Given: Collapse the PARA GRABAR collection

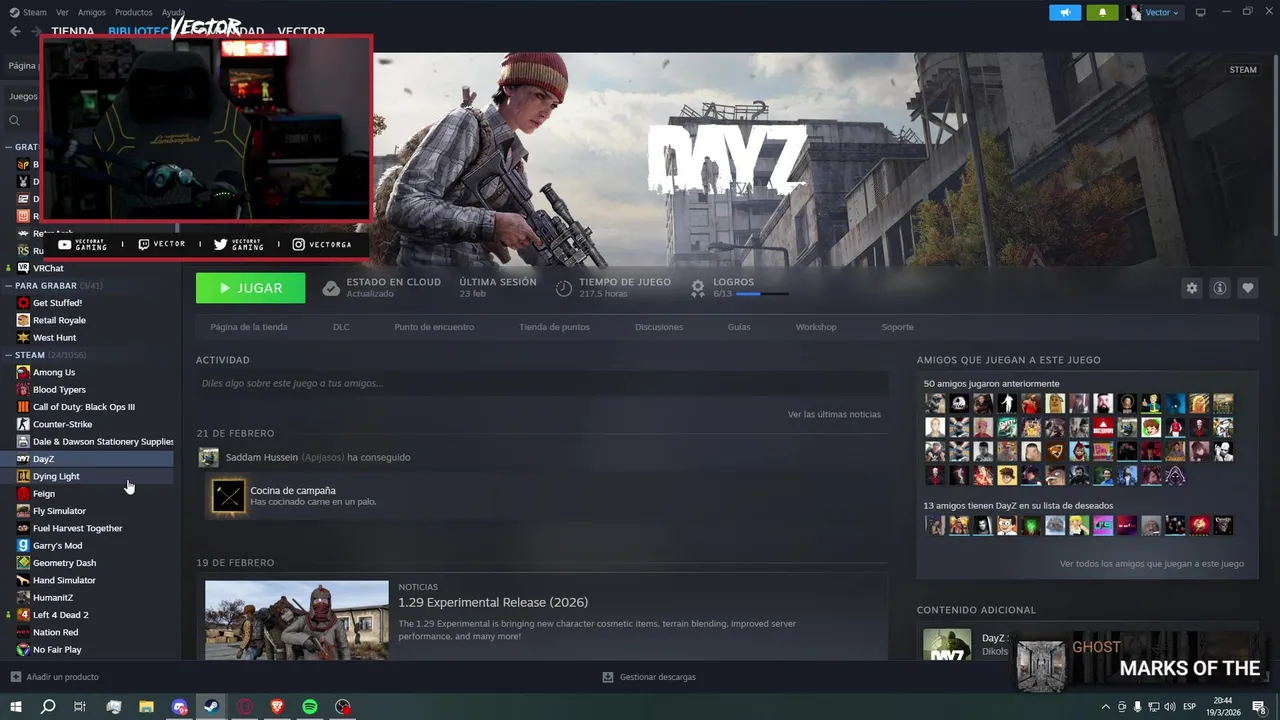Looking at the screenshot, I should coord(9,285).
